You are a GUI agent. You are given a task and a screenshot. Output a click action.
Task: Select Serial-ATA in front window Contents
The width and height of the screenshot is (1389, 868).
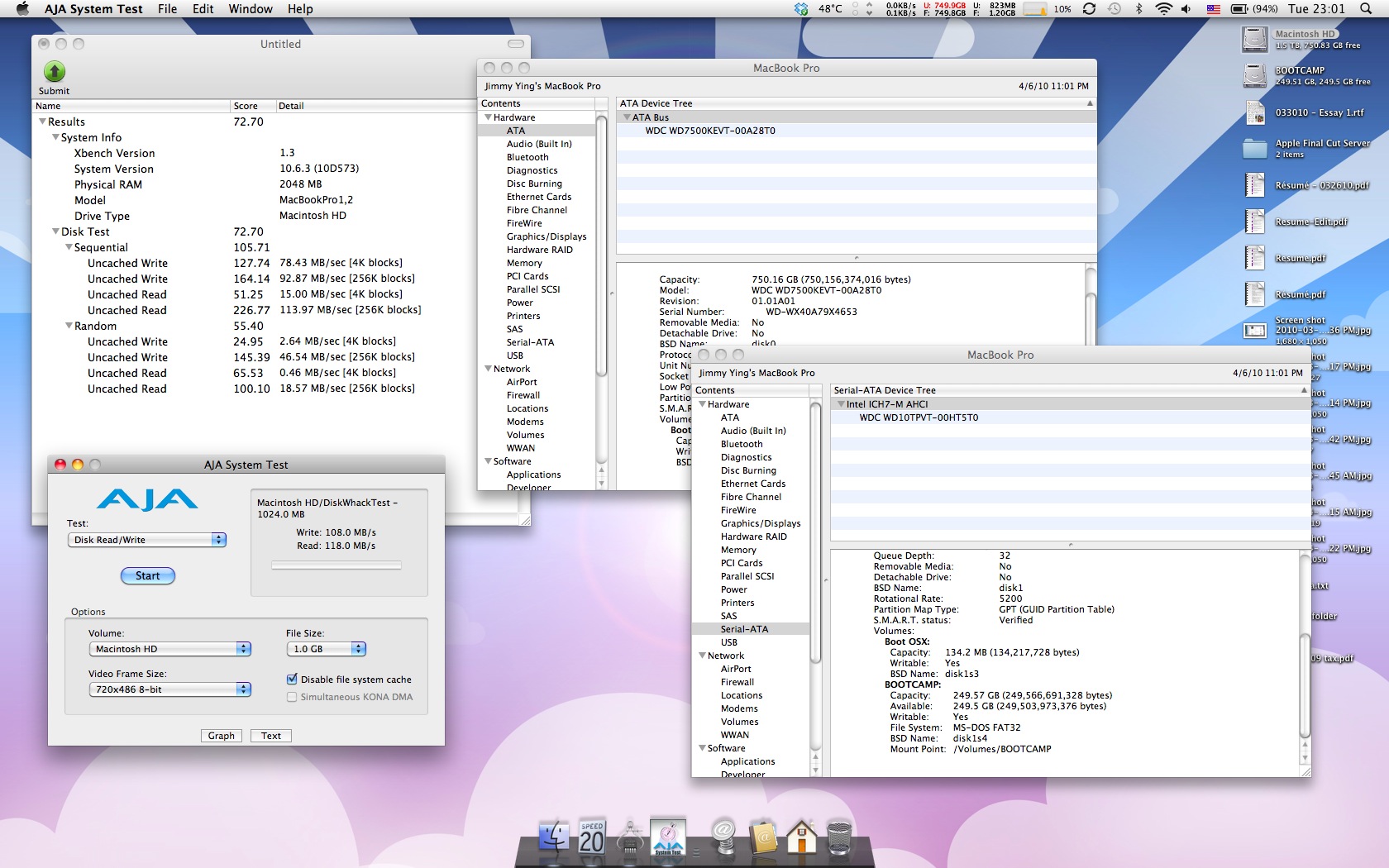coord(751,629)
